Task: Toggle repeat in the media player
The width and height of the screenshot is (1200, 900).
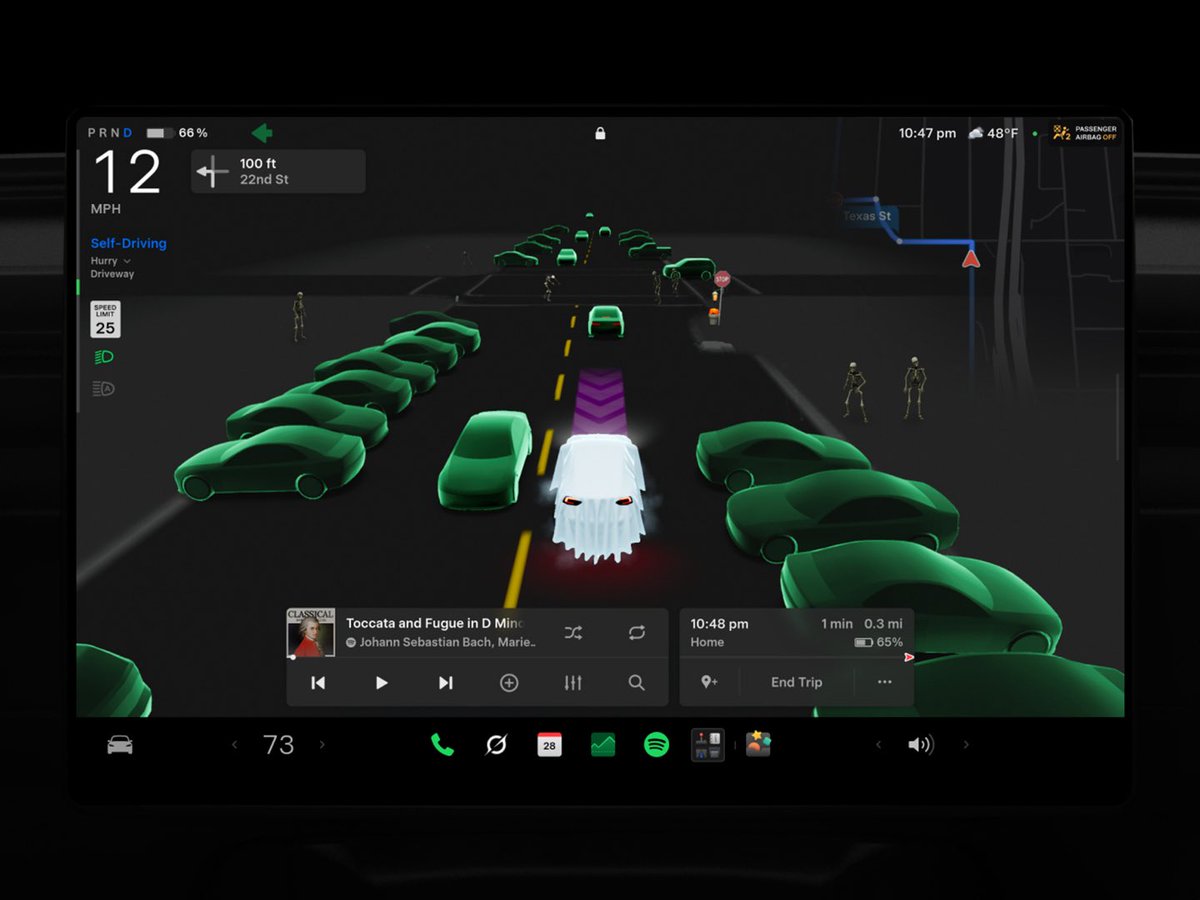Action: pyautogui.click(x=637, y=633)
